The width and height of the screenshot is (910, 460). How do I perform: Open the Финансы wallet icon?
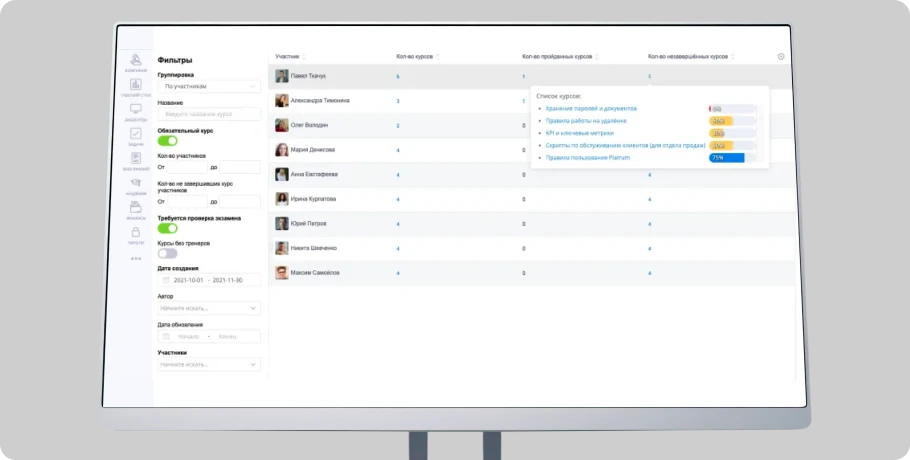pos(135,207)
